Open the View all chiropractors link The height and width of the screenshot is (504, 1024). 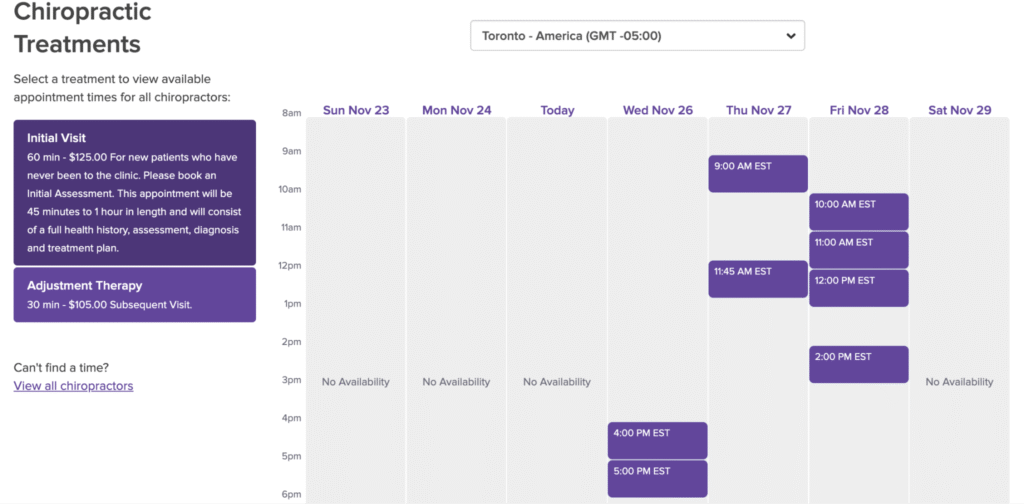pyautogui.click(x=73, y=386)
